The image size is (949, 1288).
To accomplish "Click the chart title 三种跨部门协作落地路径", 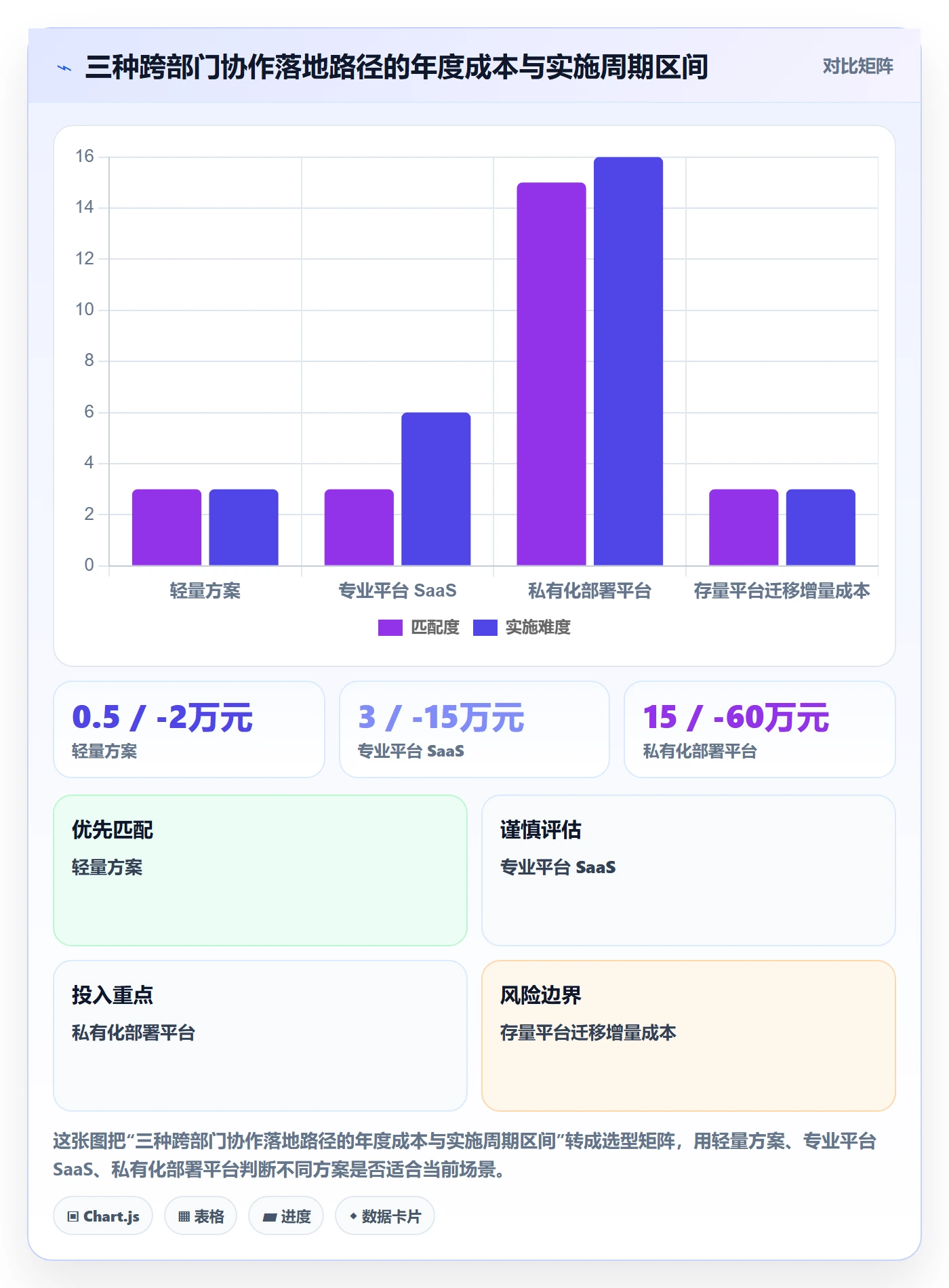I will click(397, 67).
